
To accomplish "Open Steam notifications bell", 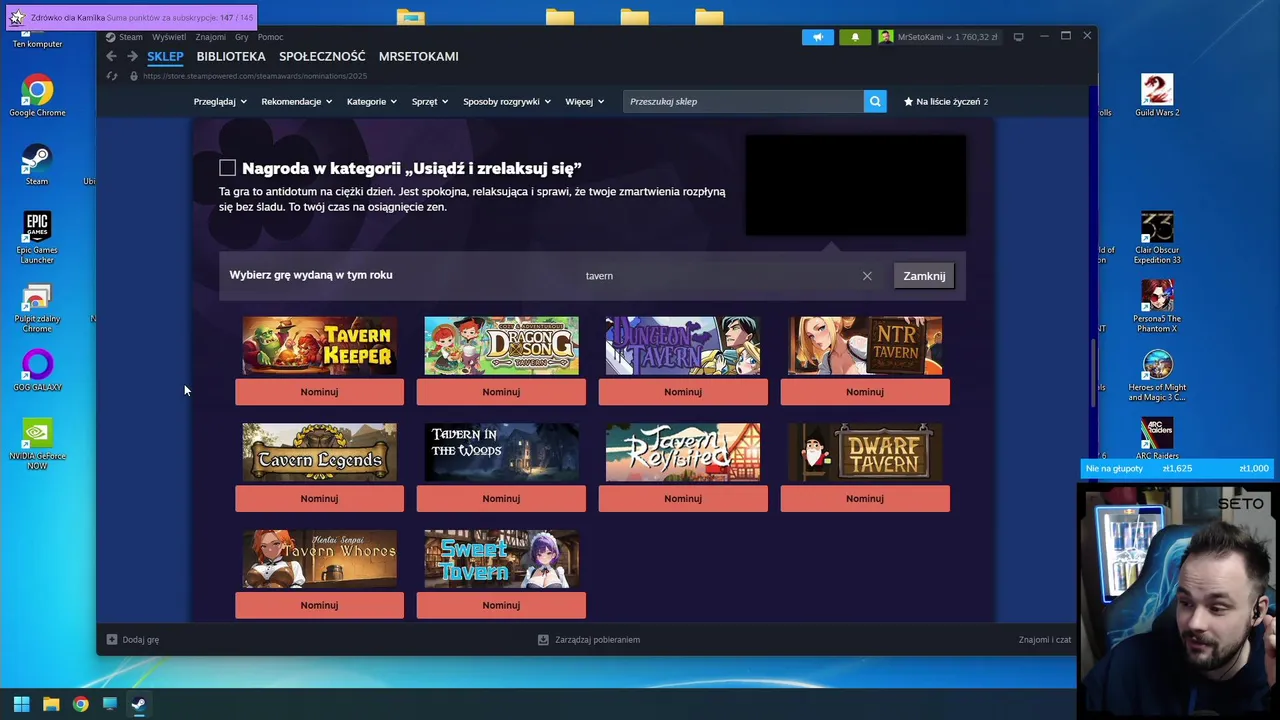I will pyautogui.click(x=855, y=37).
